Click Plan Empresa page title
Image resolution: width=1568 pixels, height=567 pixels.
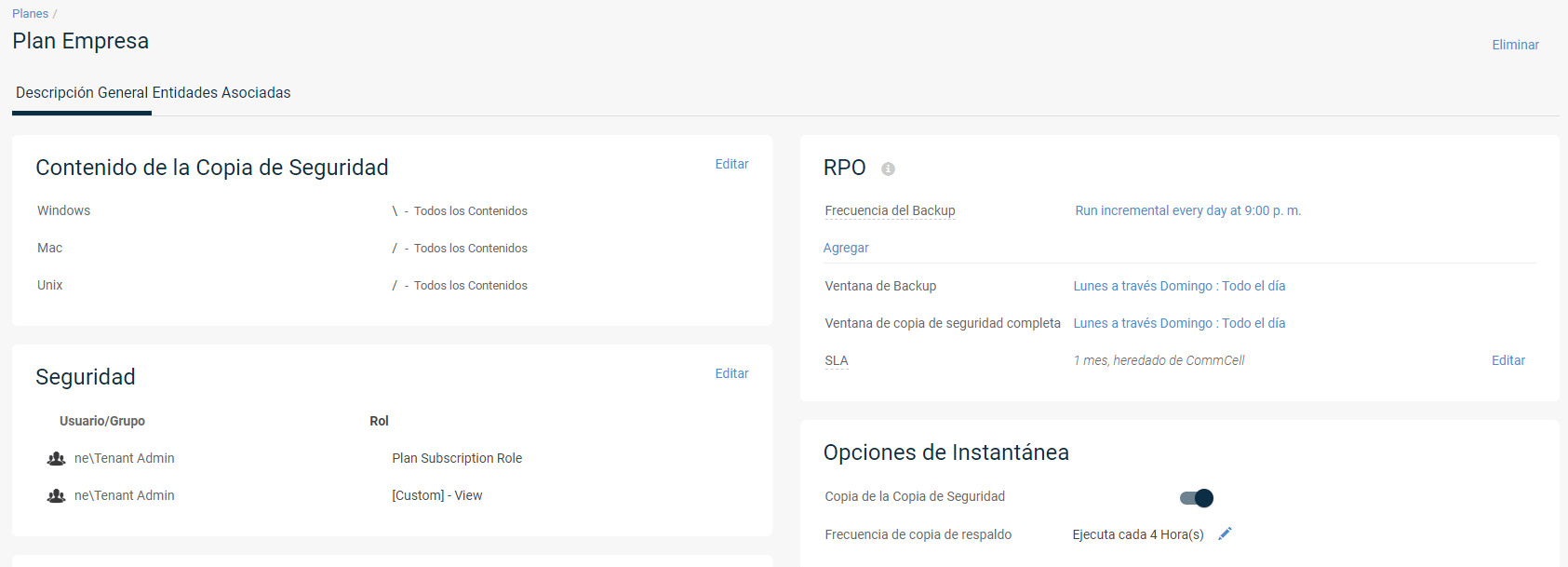coord(80,41)
